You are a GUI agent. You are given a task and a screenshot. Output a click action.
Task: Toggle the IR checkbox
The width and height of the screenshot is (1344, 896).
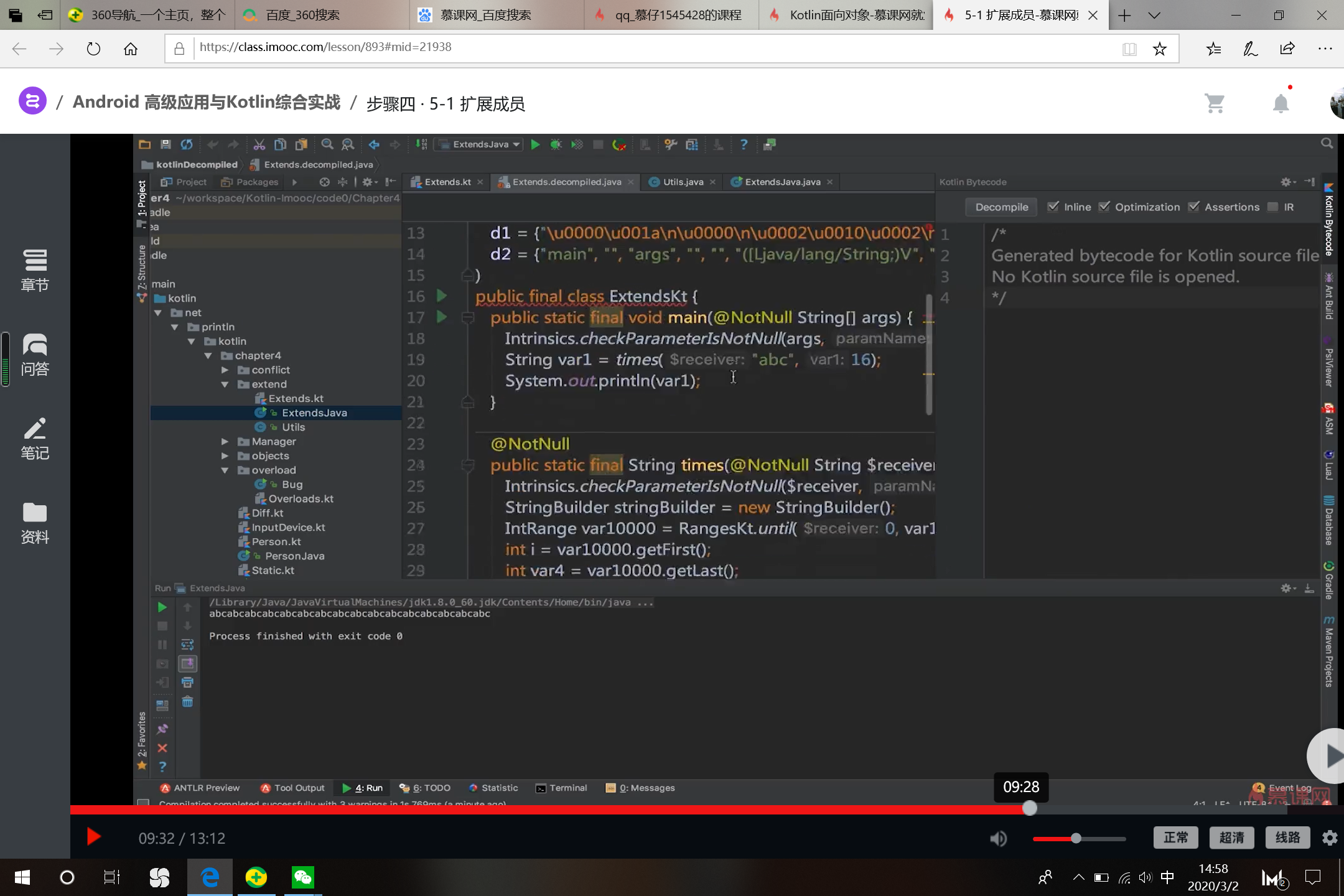coord(1272,207)
